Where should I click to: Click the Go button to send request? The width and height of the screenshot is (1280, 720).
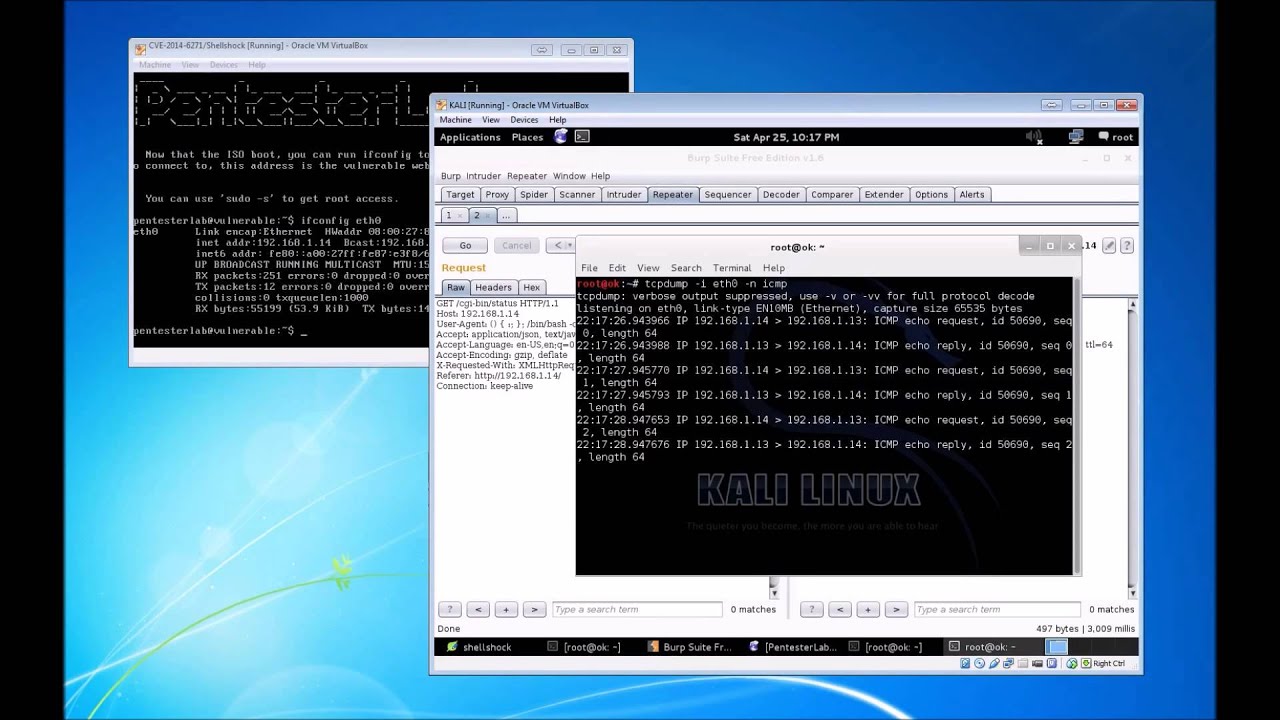[x=465, y=245]
